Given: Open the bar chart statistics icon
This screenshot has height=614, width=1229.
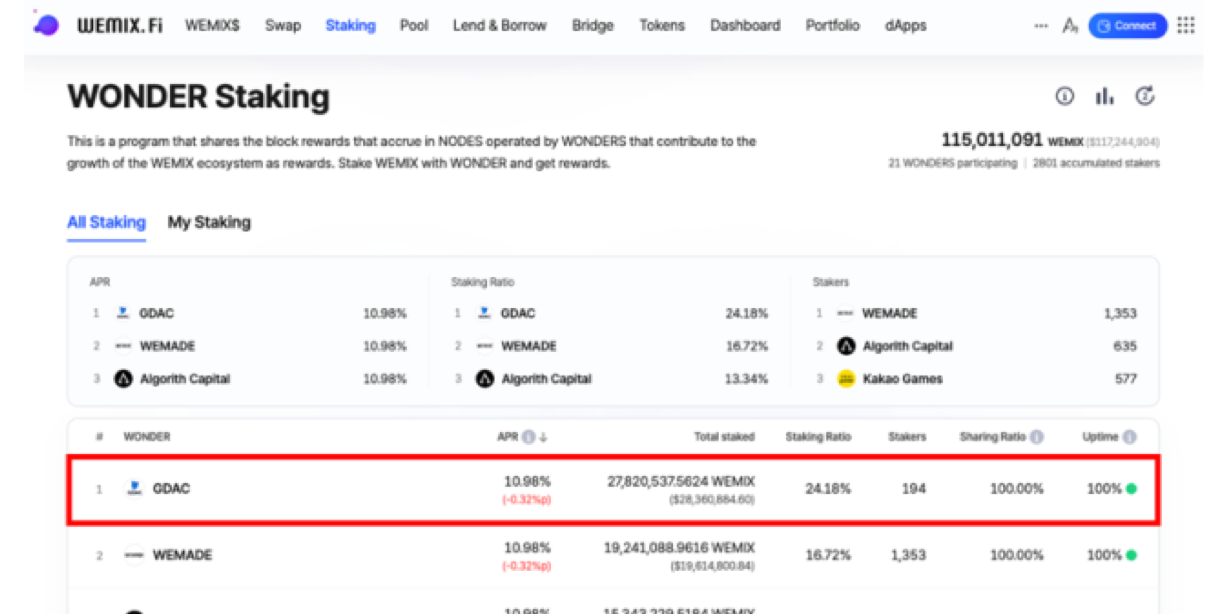Looking at the screenshot, I should point(1105,96).
